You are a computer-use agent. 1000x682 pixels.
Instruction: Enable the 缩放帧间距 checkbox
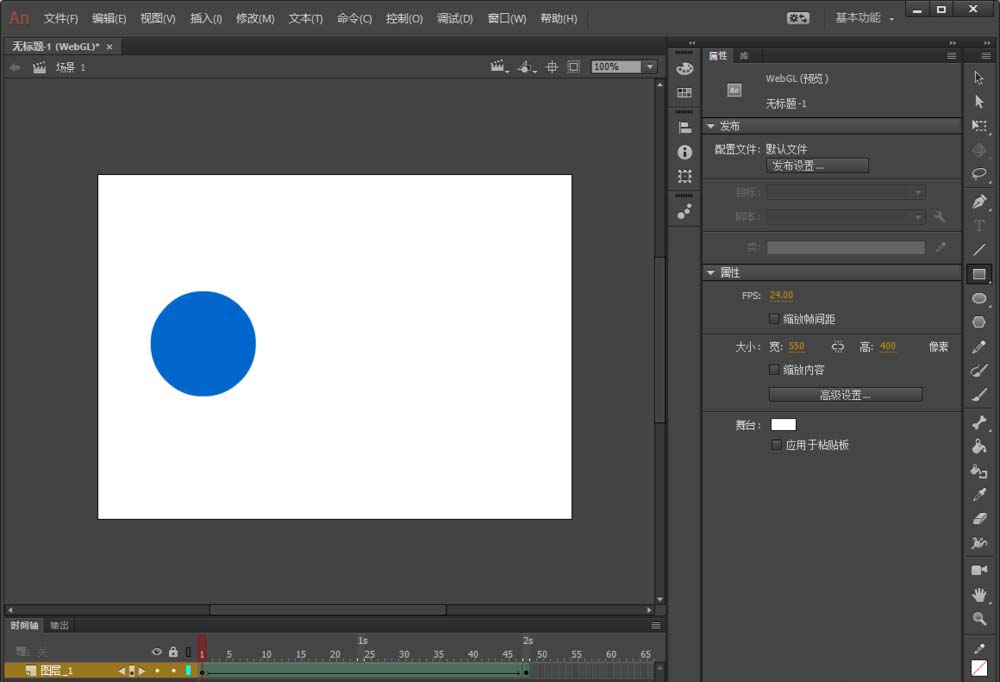pos(774,319)
